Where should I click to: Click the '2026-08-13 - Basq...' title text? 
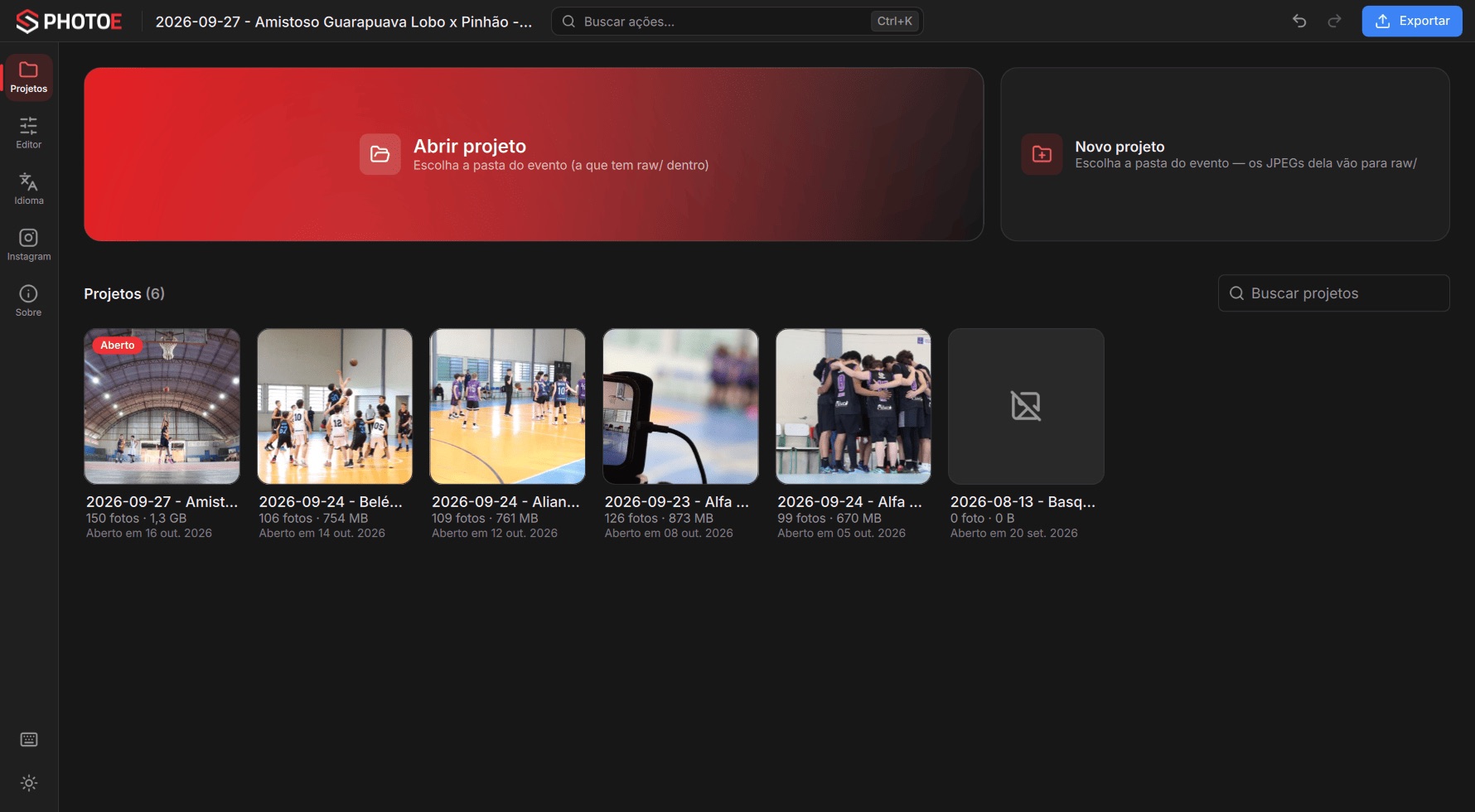click(x=1023, y=502)
